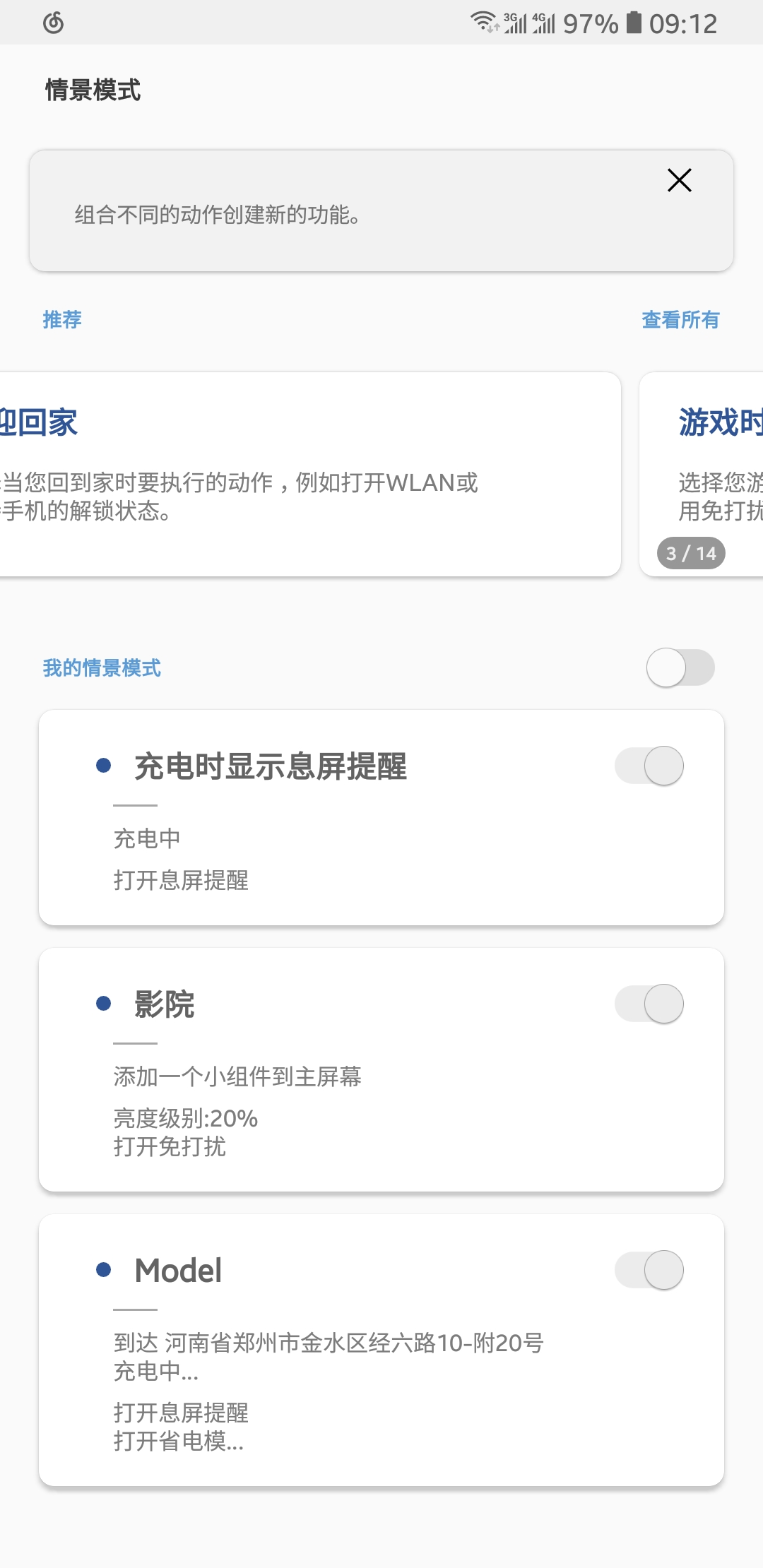The height and width of the screenshot is (1568, 763).
Task: Tap the battery status icon
Action: 634,23
